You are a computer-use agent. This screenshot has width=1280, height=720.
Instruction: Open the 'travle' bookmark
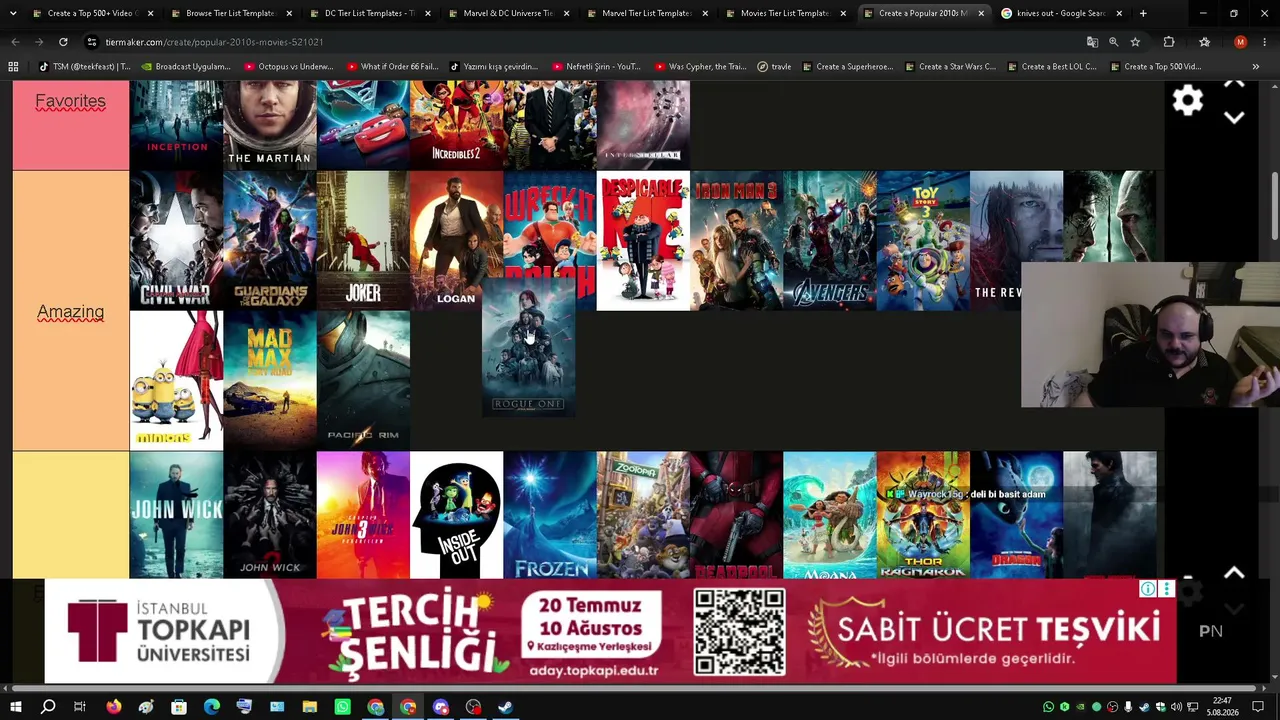point(775,67)
